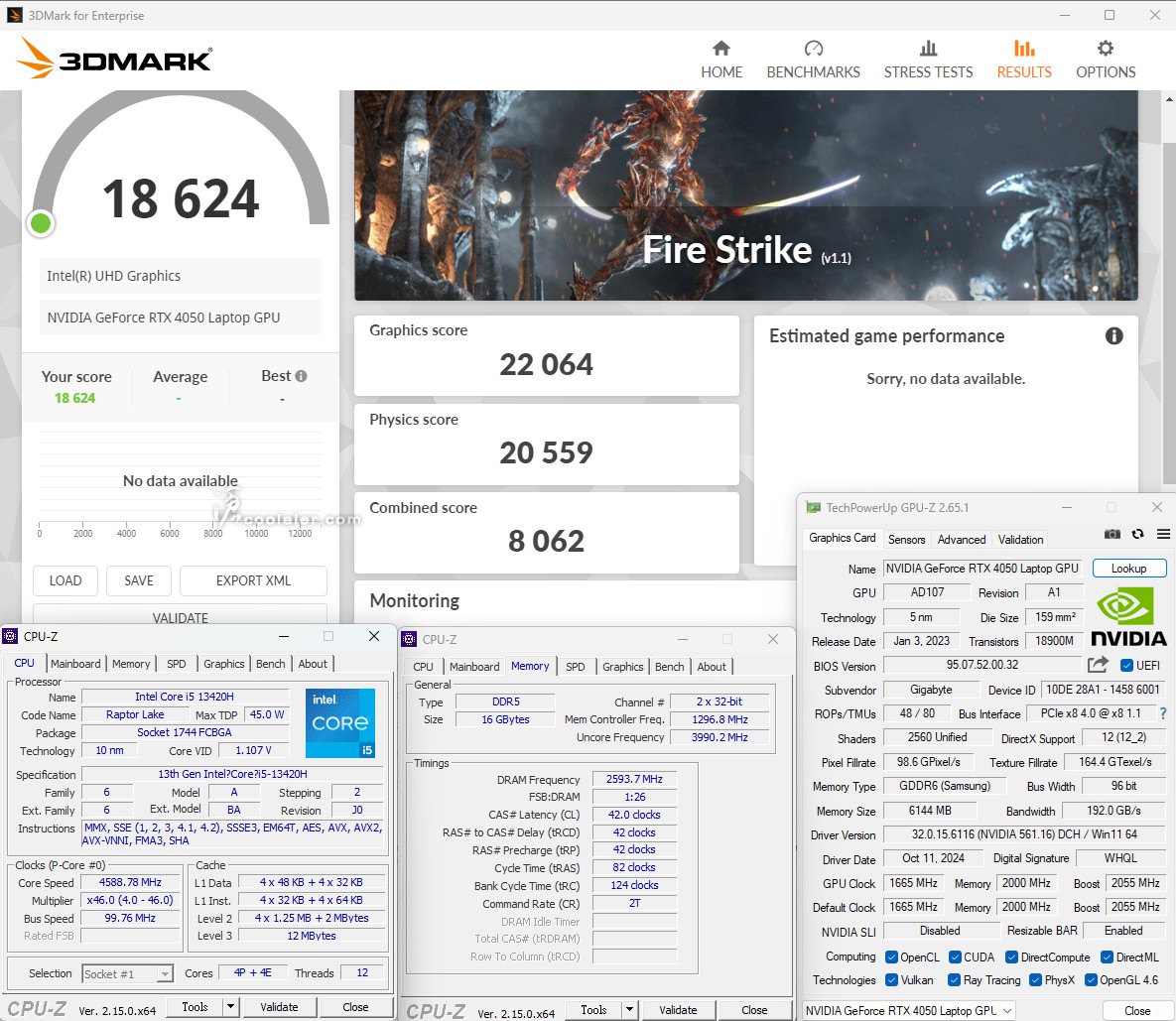
Task: Toggle the CUDA checkbox
Action: (x=955, y=957)
